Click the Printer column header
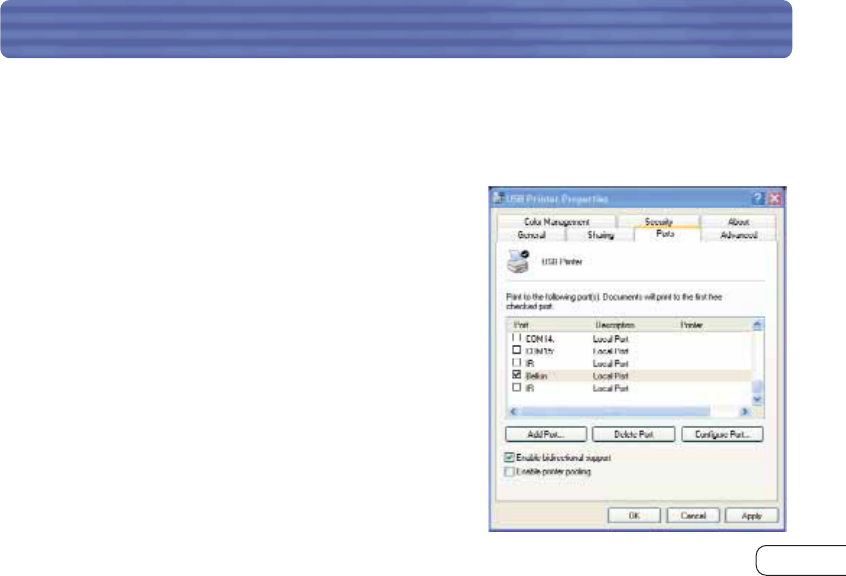The image size is (846, 576). [x=712, y=325]
